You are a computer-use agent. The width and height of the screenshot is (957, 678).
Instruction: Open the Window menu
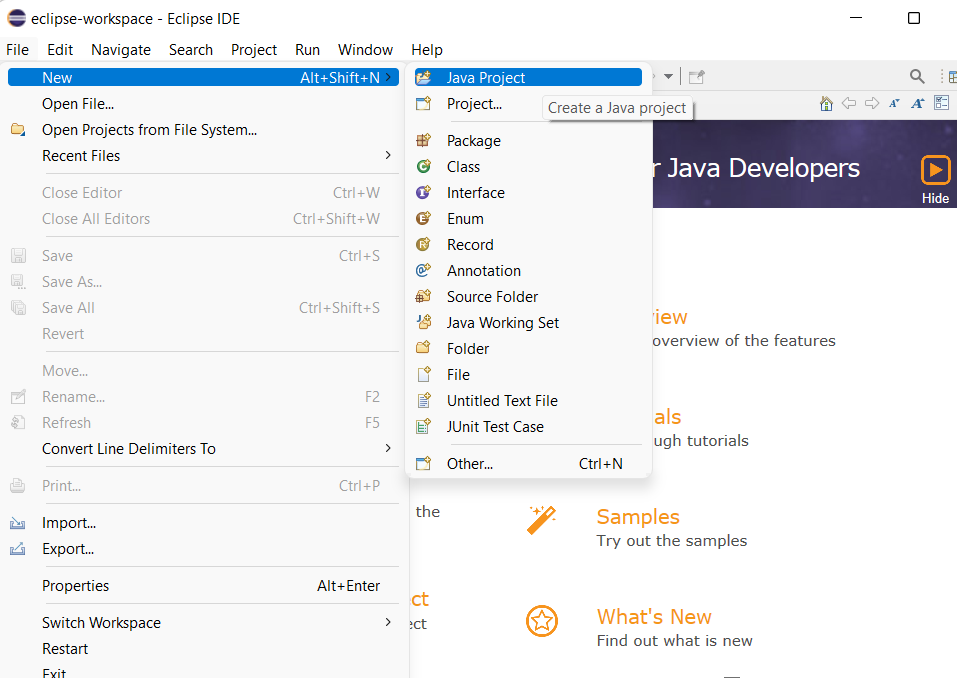364,49
